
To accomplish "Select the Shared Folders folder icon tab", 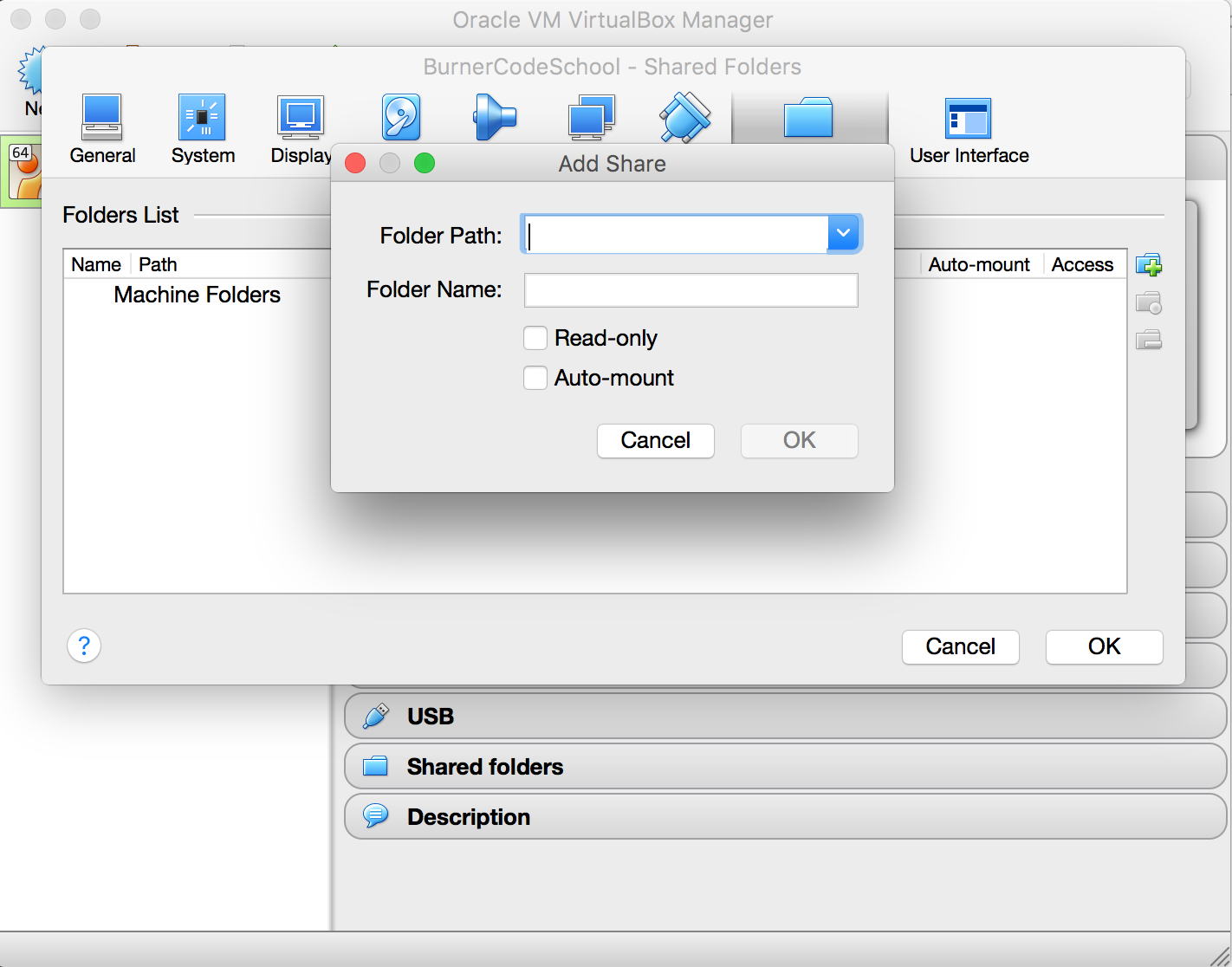I will tap(808, 118).
